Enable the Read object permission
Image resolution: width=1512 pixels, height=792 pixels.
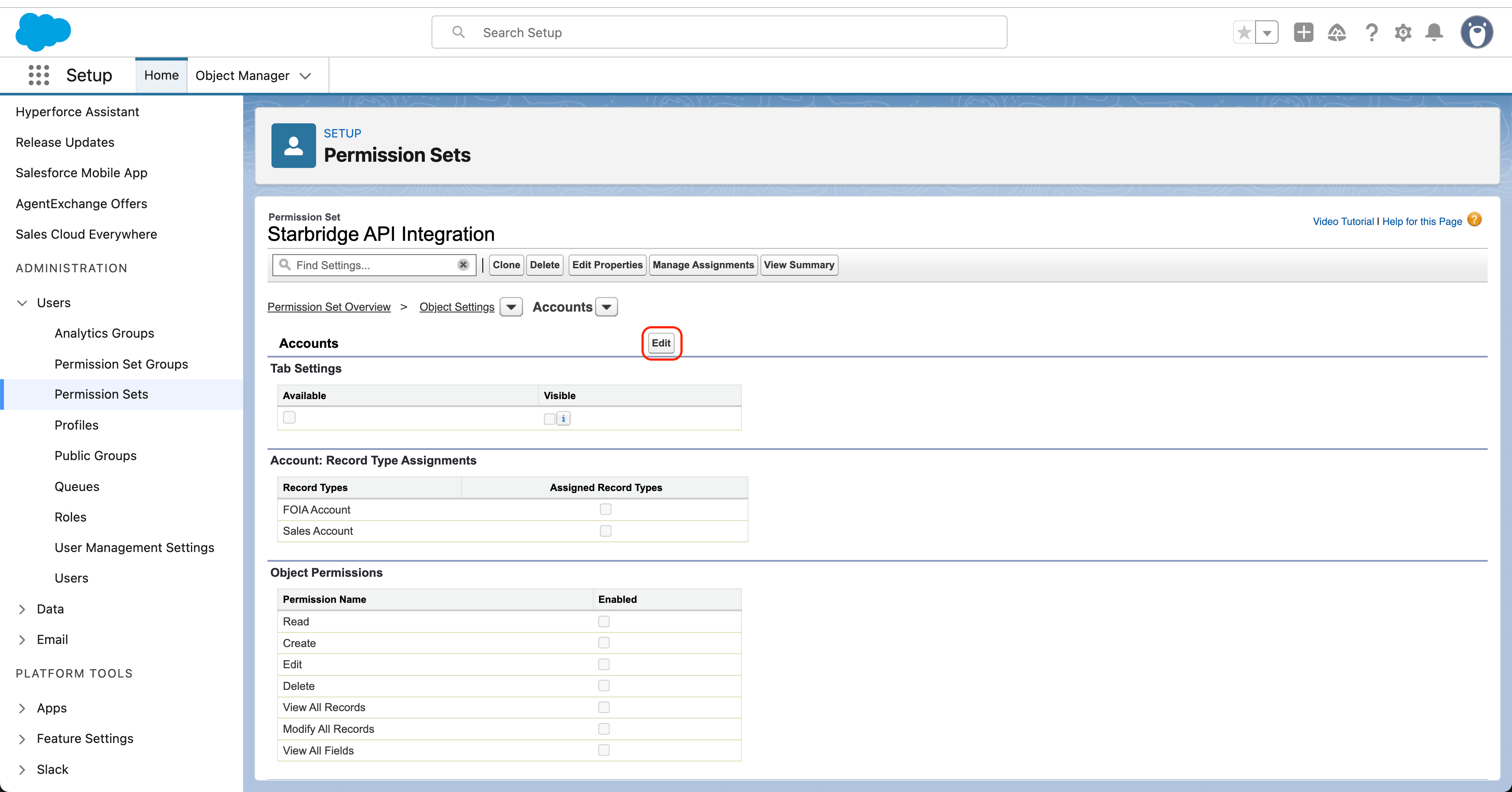pyautogui.click(x=603, y=621)
